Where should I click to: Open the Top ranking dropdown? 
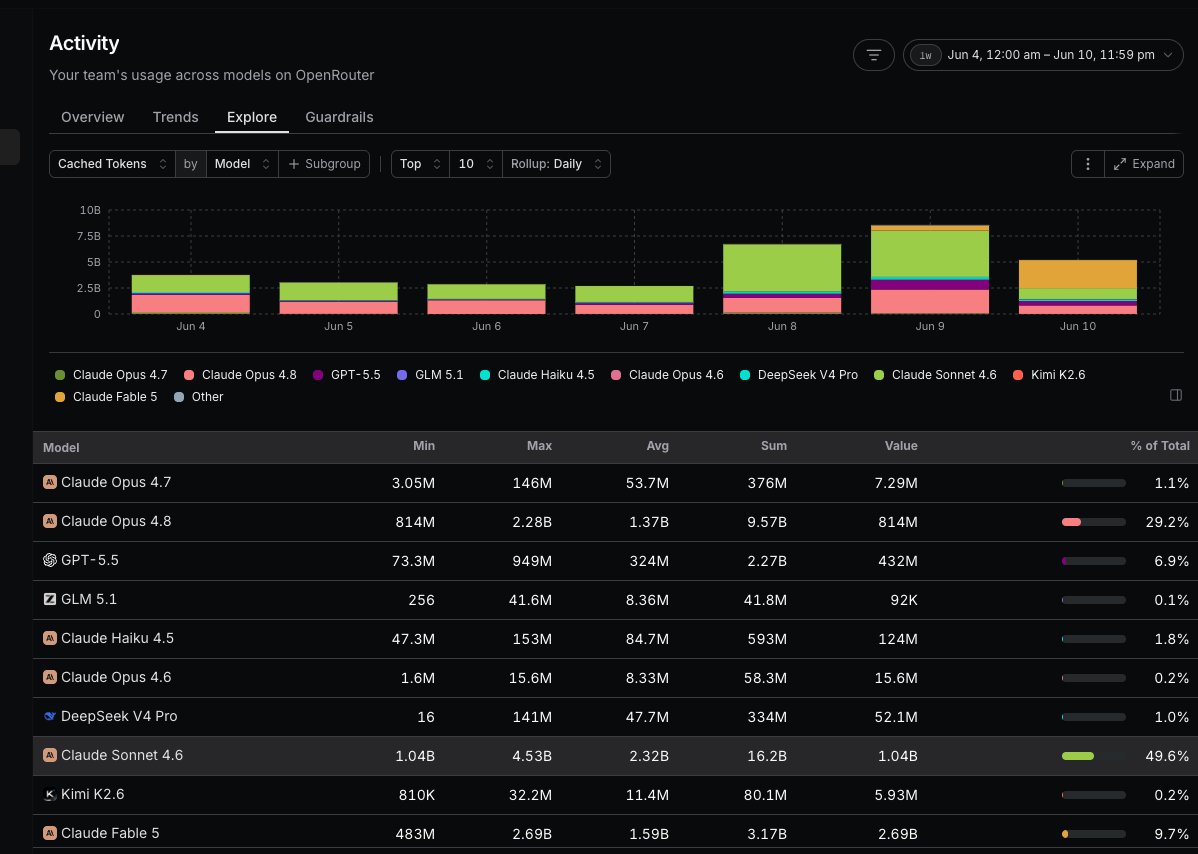(x=420, y=164)
